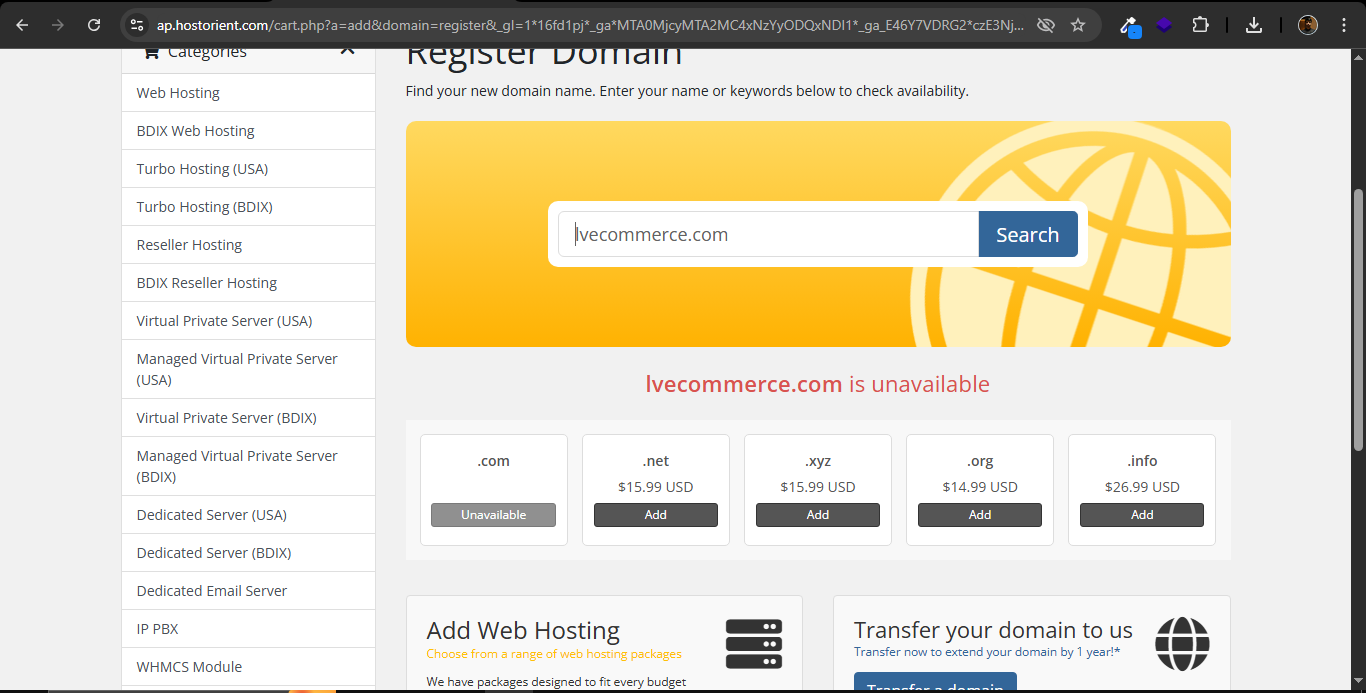Open the browser Extensions puzzle icon
Viewport: 1366px width, 693px height.
(x=1201, y=25)
